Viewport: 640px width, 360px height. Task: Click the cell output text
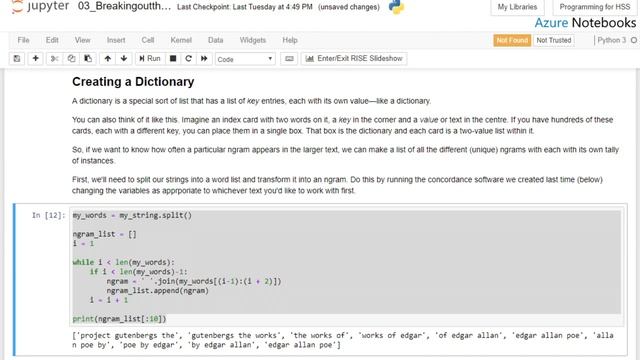point(343,340)
